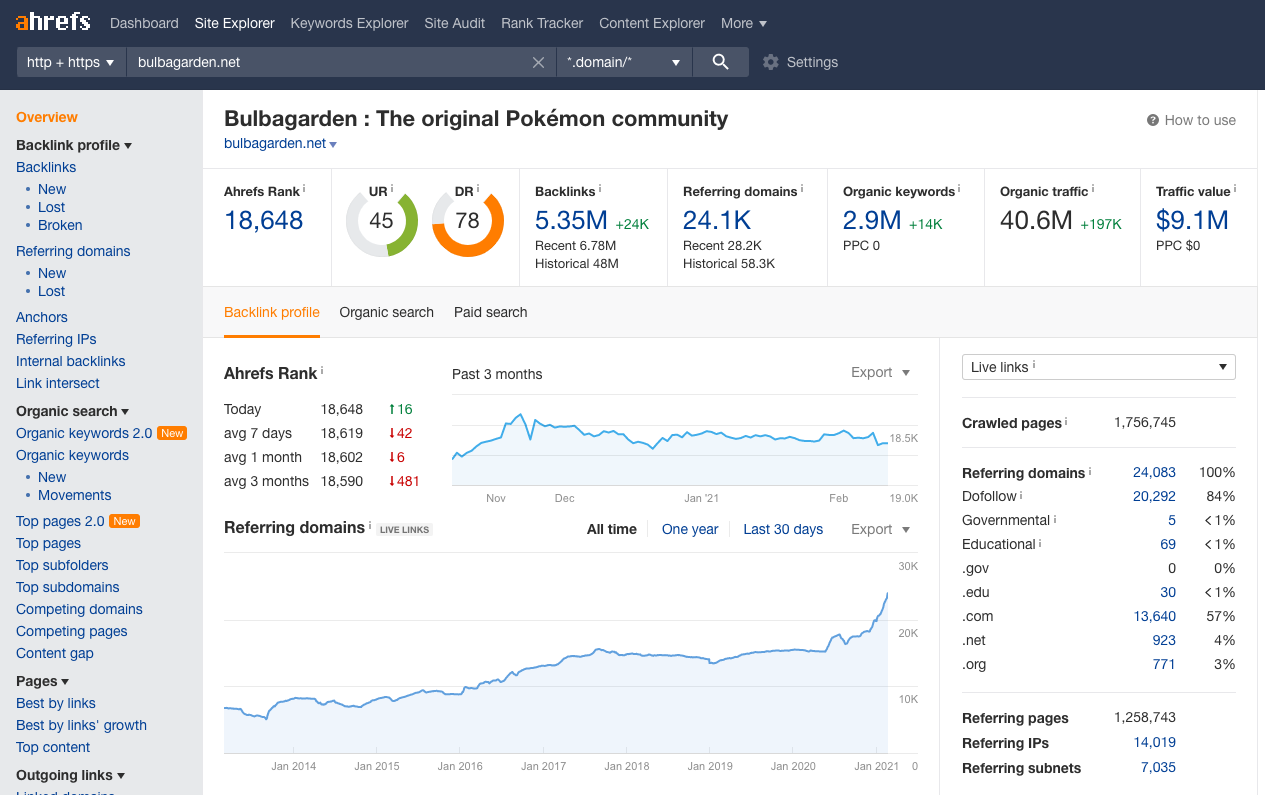Screen dimensions: 1265x795
Task: Open the http + https protocol dropdown
Action: point(71,62)
